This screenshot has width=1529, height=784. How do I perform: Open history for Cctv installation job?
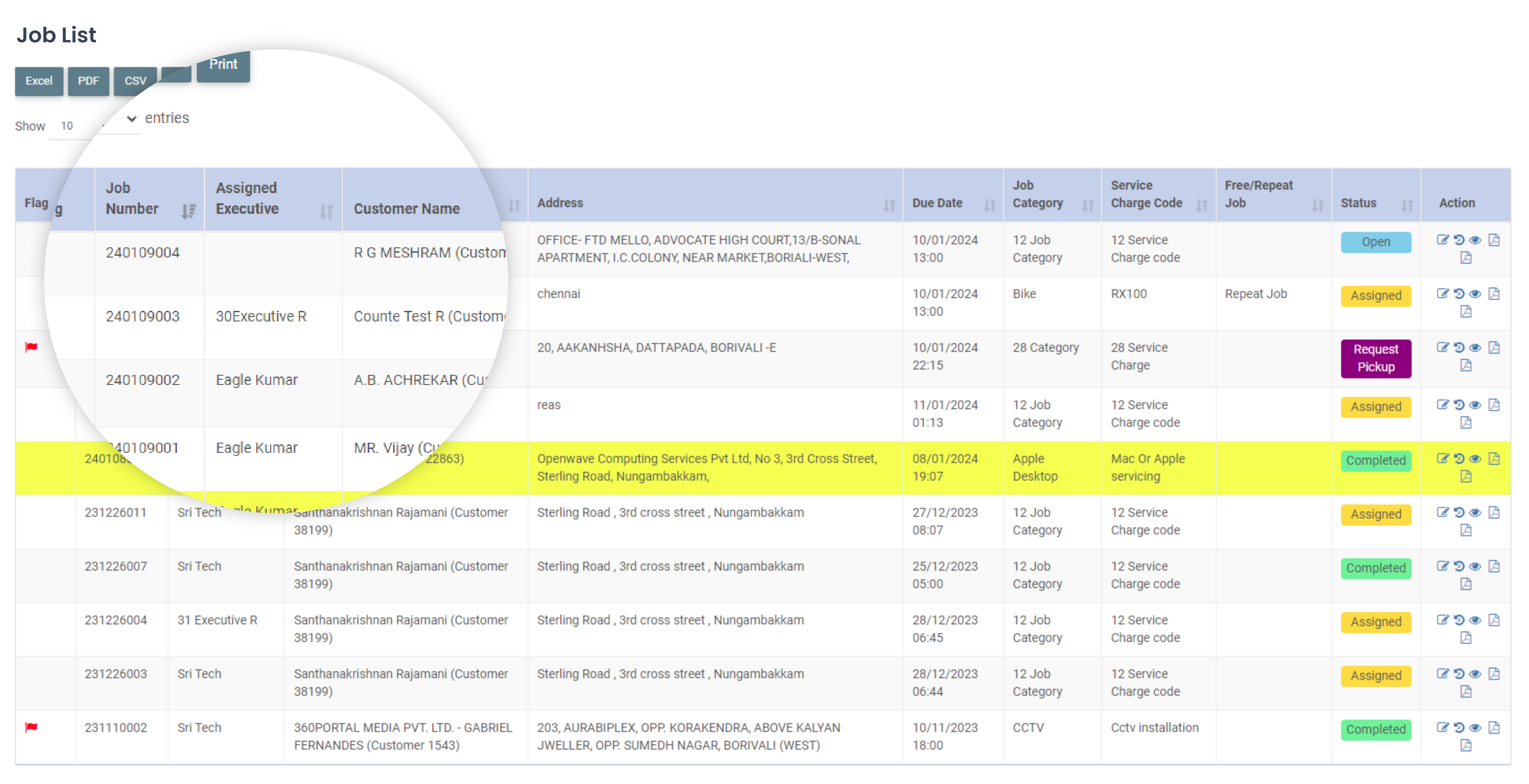pyautogui.click(x=1459, y=727)
